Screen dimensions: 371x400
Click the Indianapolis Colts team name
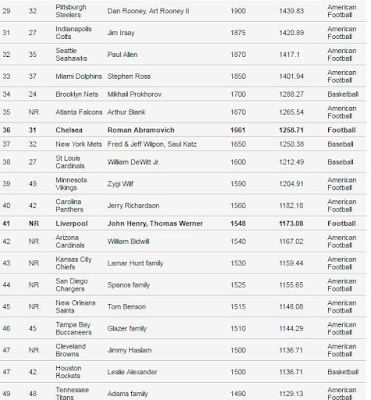click(73, 33)
